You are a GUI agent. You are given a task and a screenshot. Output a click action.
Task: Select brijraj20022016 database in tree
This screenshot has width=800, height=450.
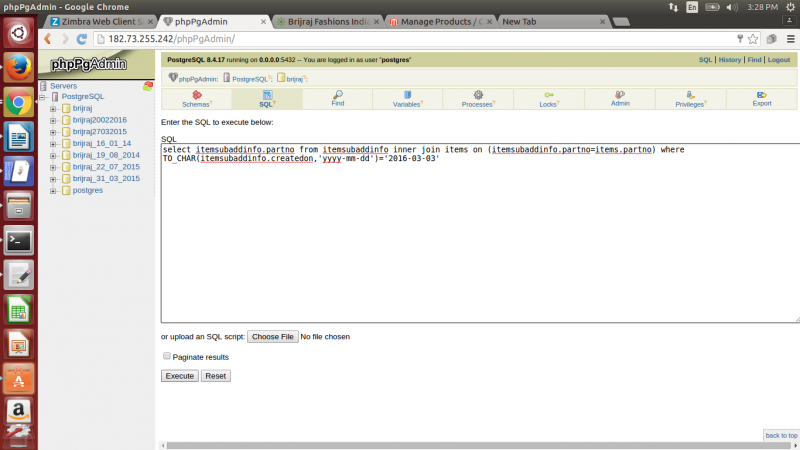point(99,120)
